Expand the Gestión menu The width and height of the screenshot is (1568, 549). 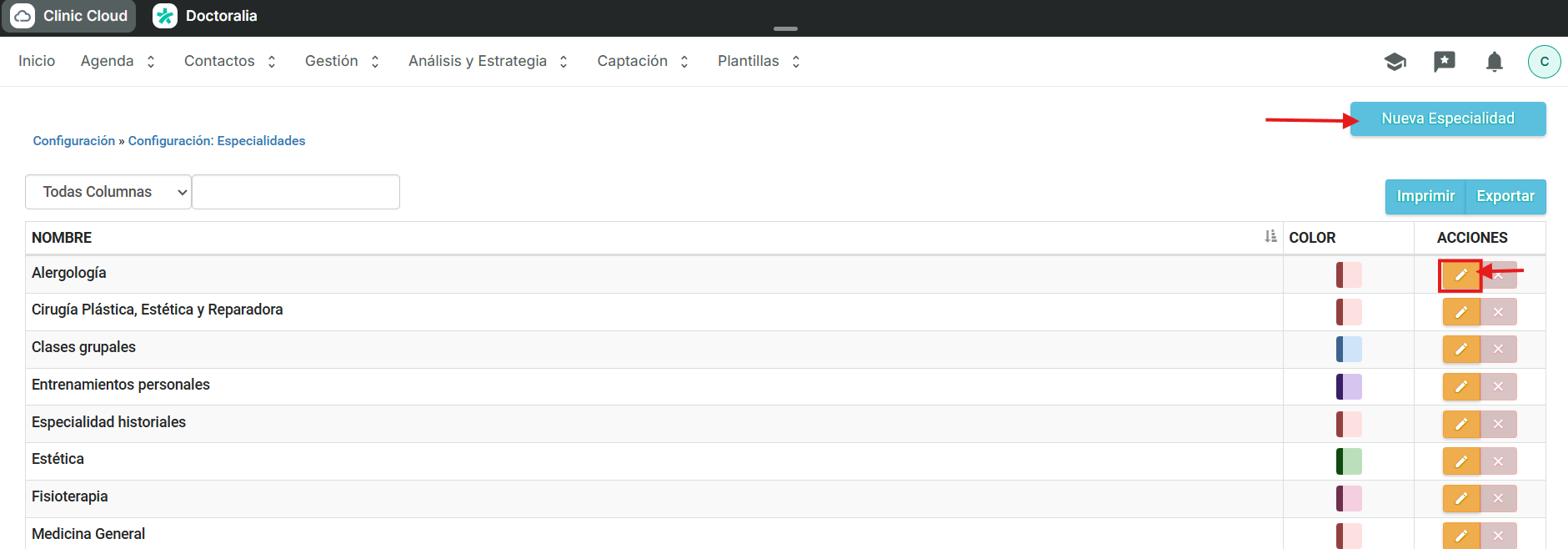(342, 62)
